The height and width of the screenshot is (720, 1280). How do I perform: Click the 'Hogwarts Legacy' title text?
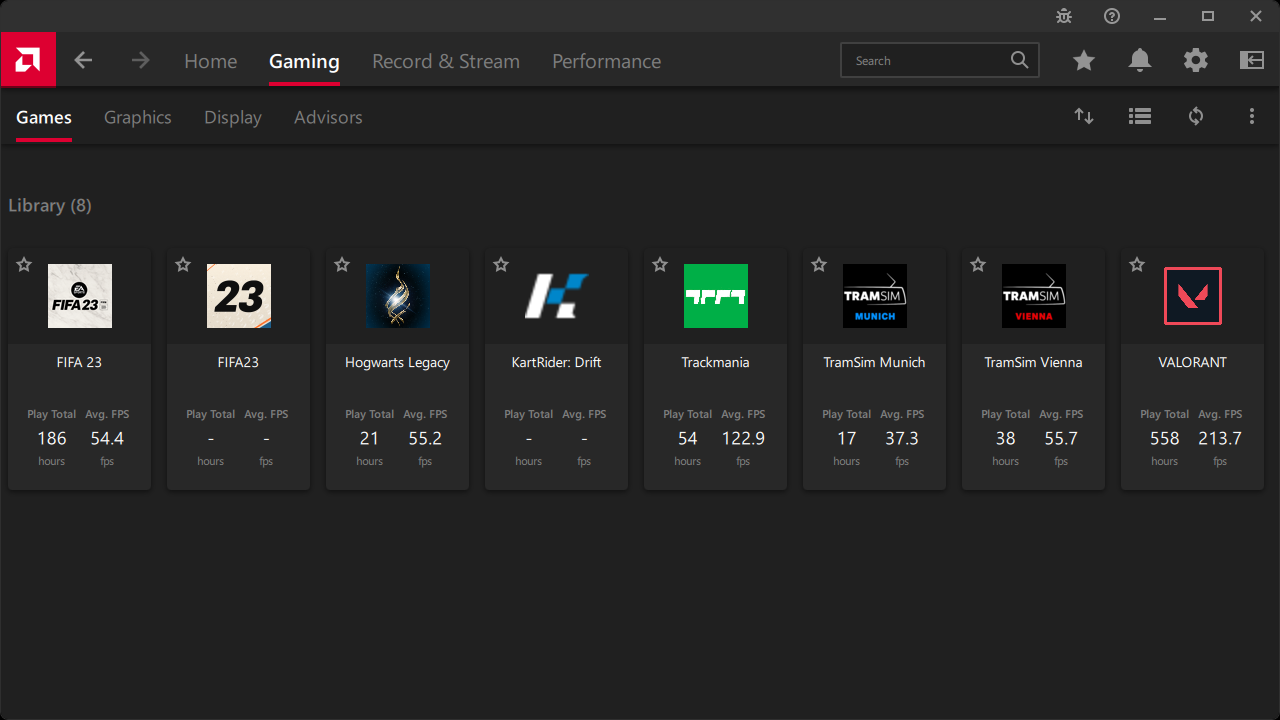397,363
